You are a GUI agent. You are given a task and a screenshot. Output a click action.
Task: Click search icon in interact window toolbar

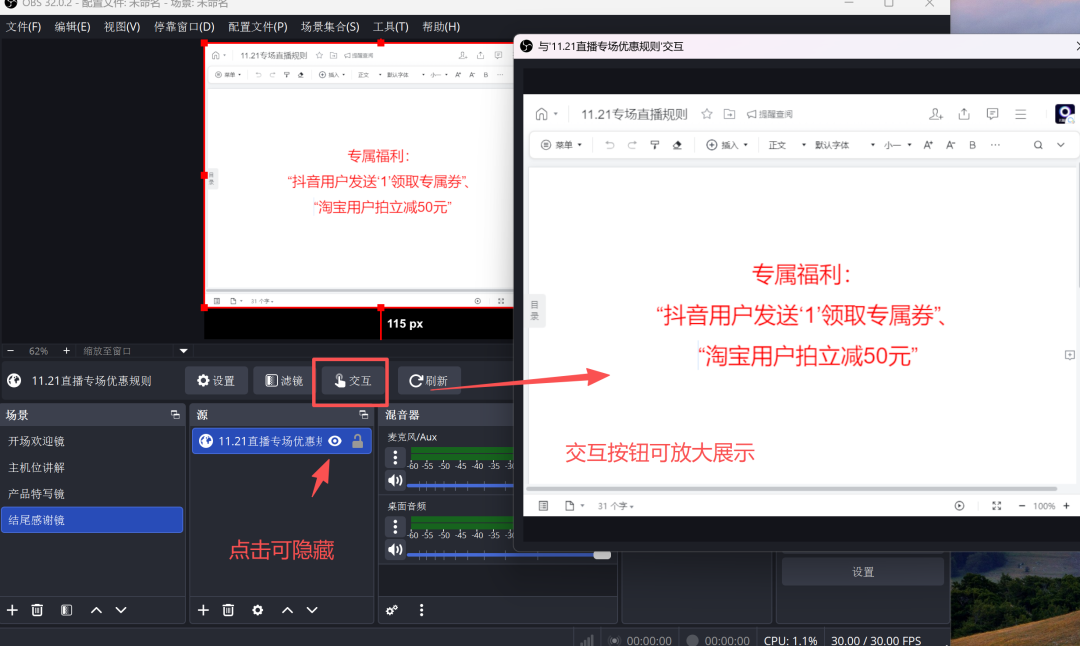1037,145
